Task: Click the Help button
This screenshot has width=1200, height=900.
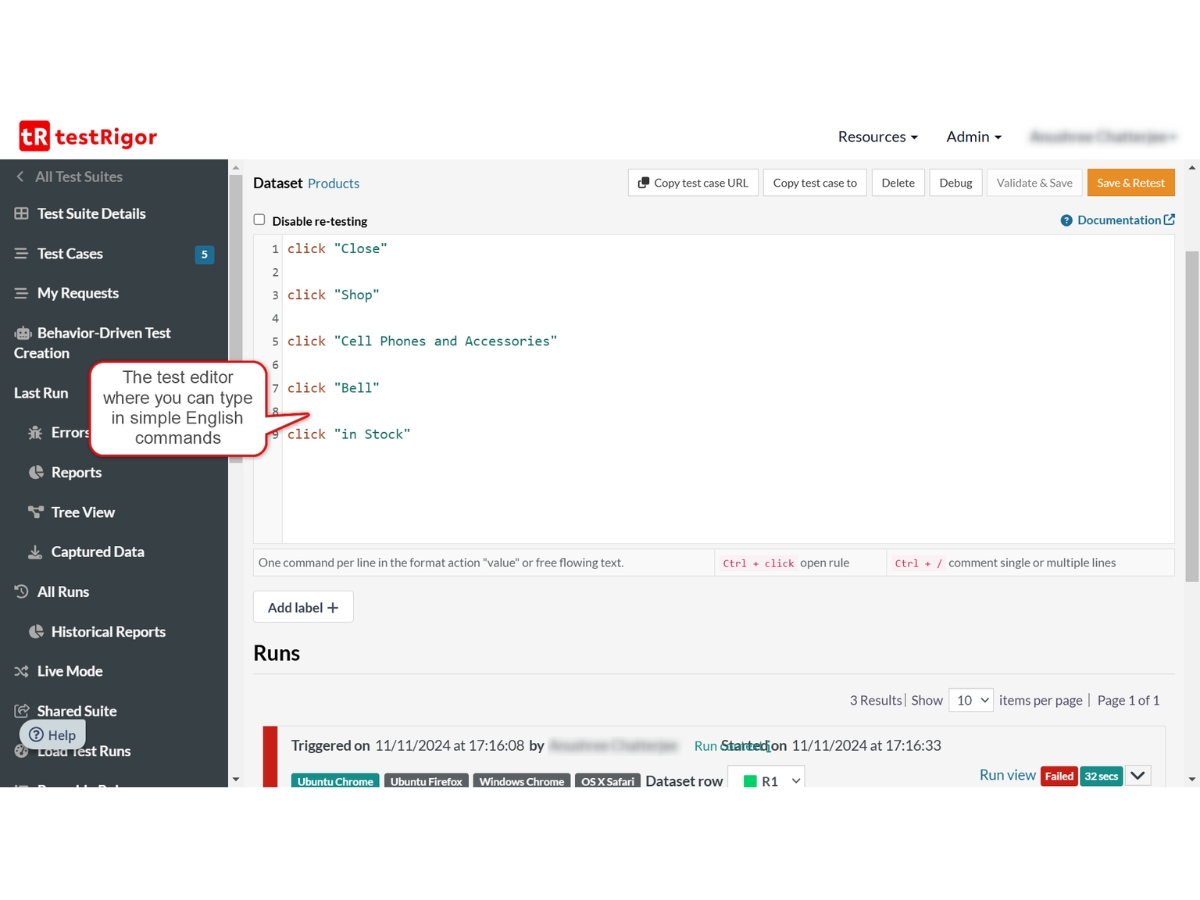Action: [52, 735]
